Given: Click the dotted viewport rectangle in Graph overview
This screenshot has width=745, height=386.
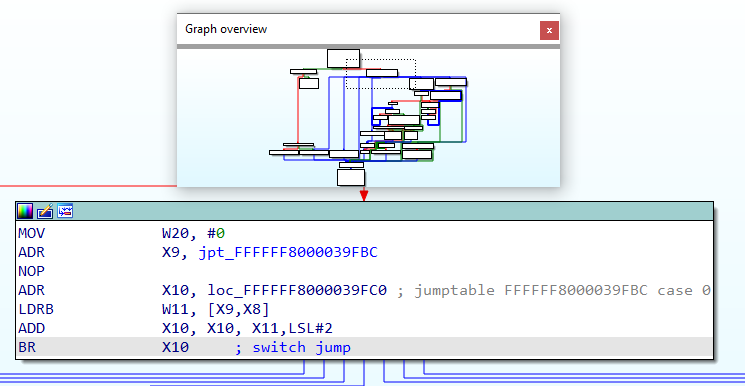Looking at the screenshot, I should coord(381,74).
